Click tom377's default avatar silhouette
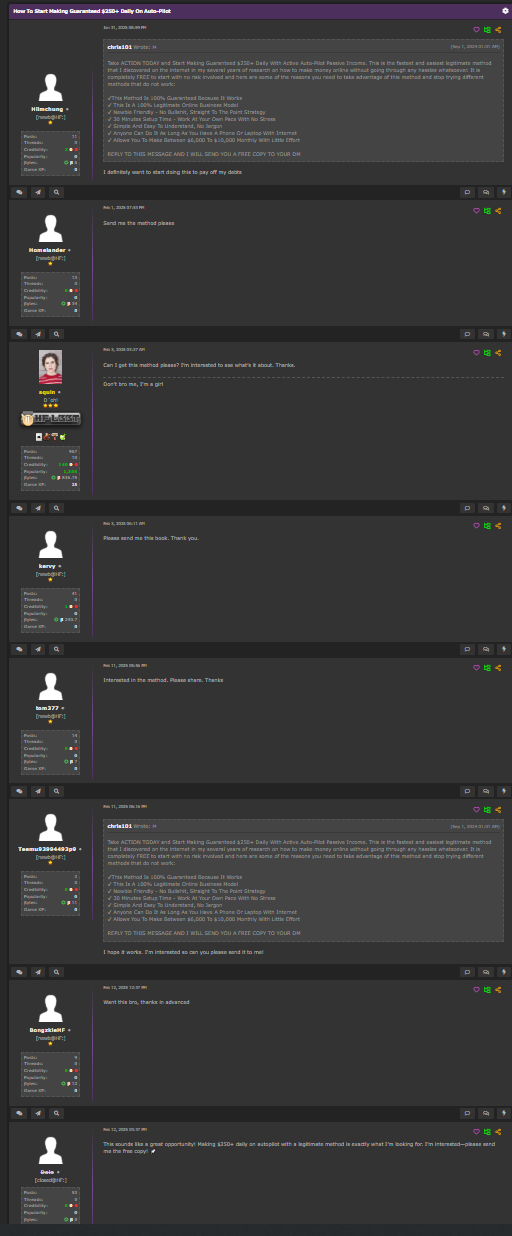The image size is (512, 1236). coord(51,687)
